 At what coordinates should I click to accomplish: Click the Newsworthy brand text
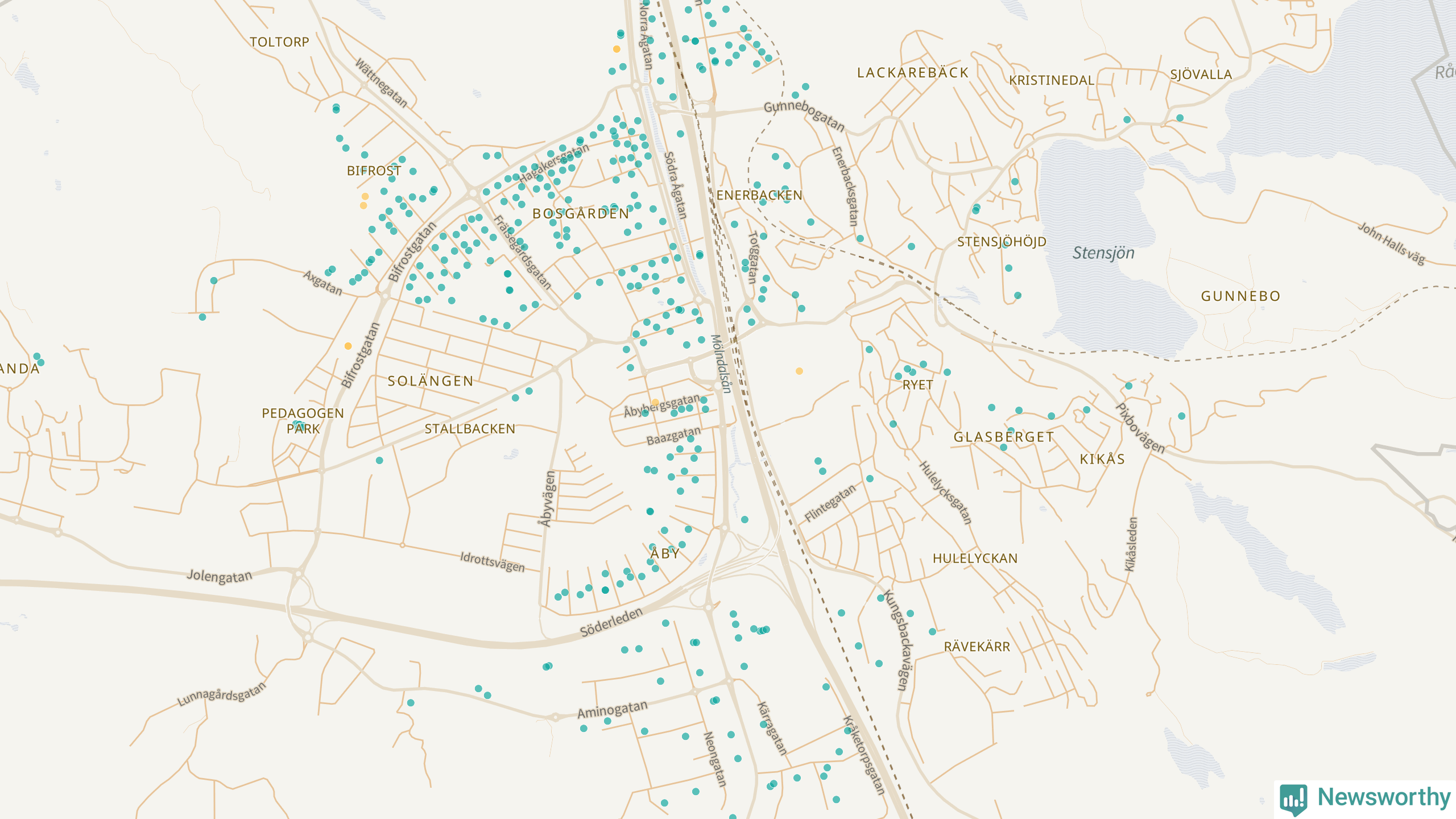[1384, 797]
